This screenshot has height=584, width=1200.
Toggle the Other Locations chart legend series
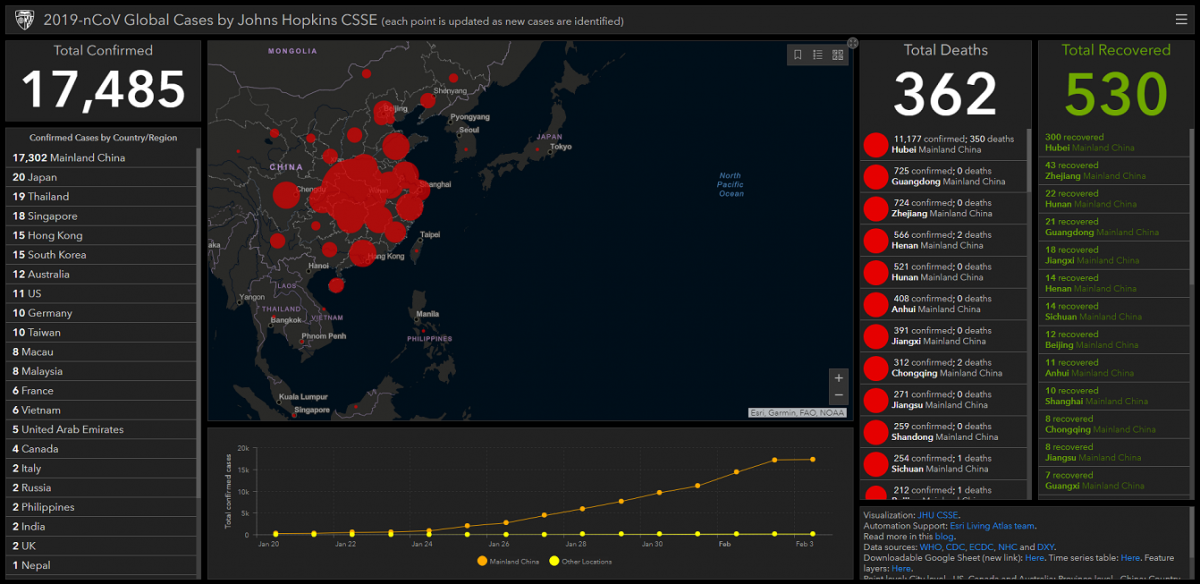pyautogui.click(x=581, y=561)
